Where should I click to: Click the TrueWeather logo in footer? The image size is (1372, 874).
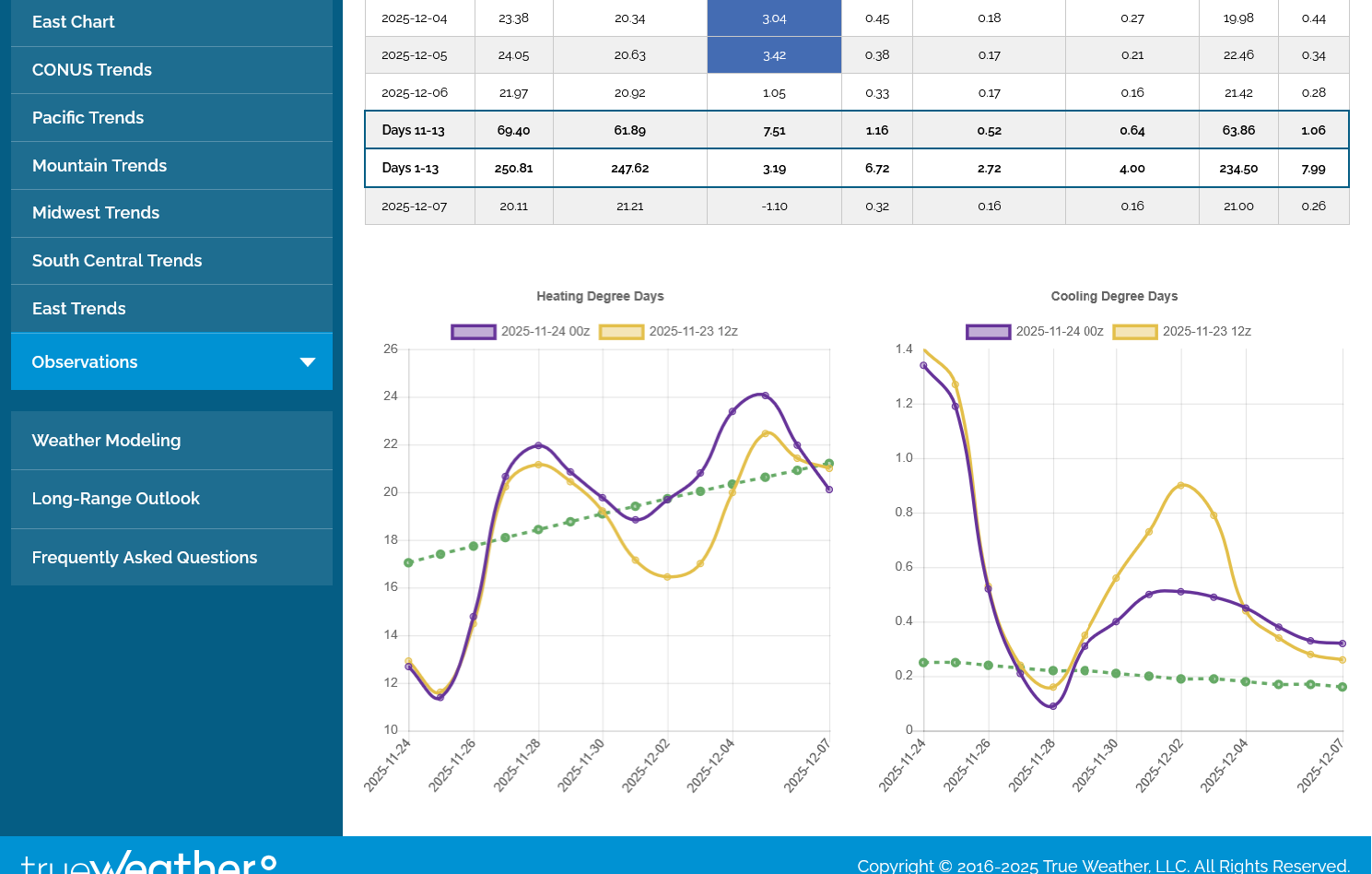coord(148,862)
